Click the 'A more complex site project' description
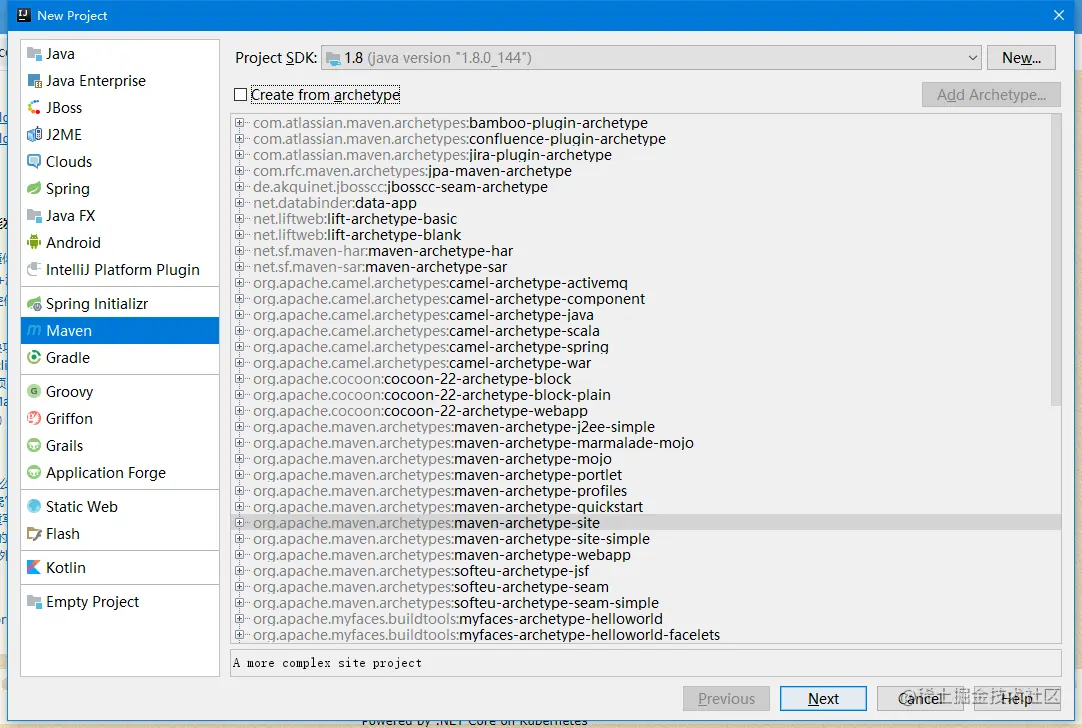Viewport: 1082px width, 728px height. coord(327,663)
